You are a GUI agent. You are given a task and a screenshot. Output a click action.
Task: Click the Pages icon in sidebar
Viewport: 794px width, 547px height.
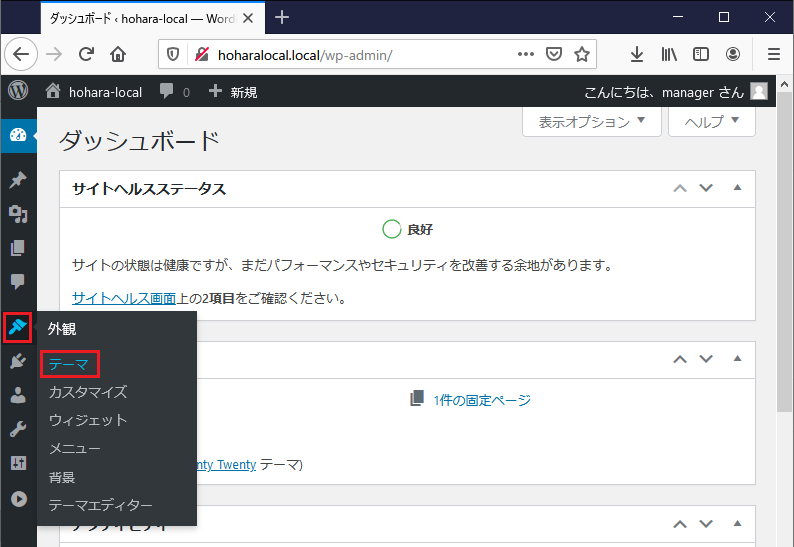click(18, 248)
